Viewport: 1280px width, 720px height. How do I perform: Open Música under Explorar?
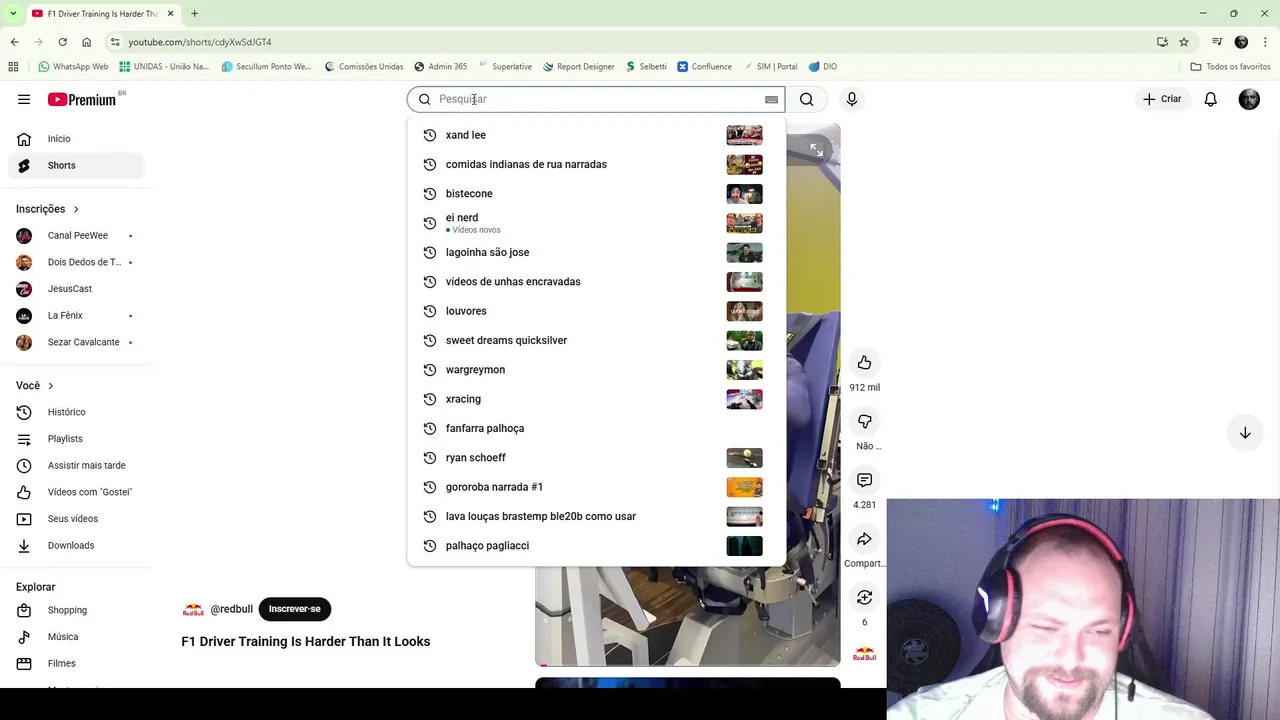point(76,637)
